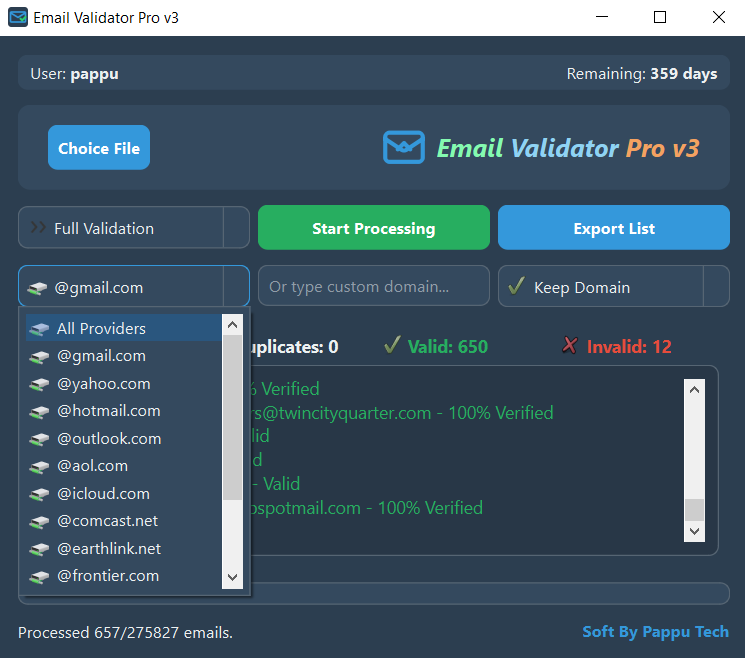Click the app icon in title bar
Screen dimensions: 745x658
point(18,18)
